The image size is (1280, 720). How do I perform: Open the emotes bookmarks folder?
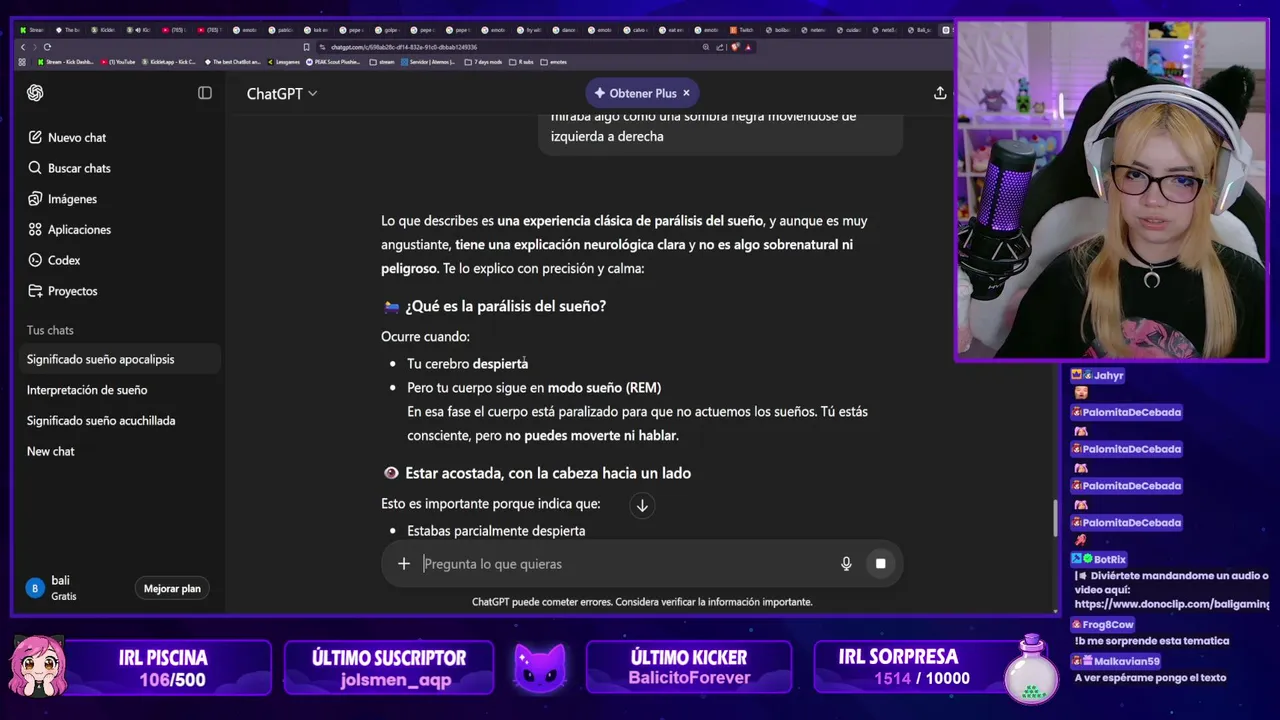pyautogui.click(x=554, y=62)
